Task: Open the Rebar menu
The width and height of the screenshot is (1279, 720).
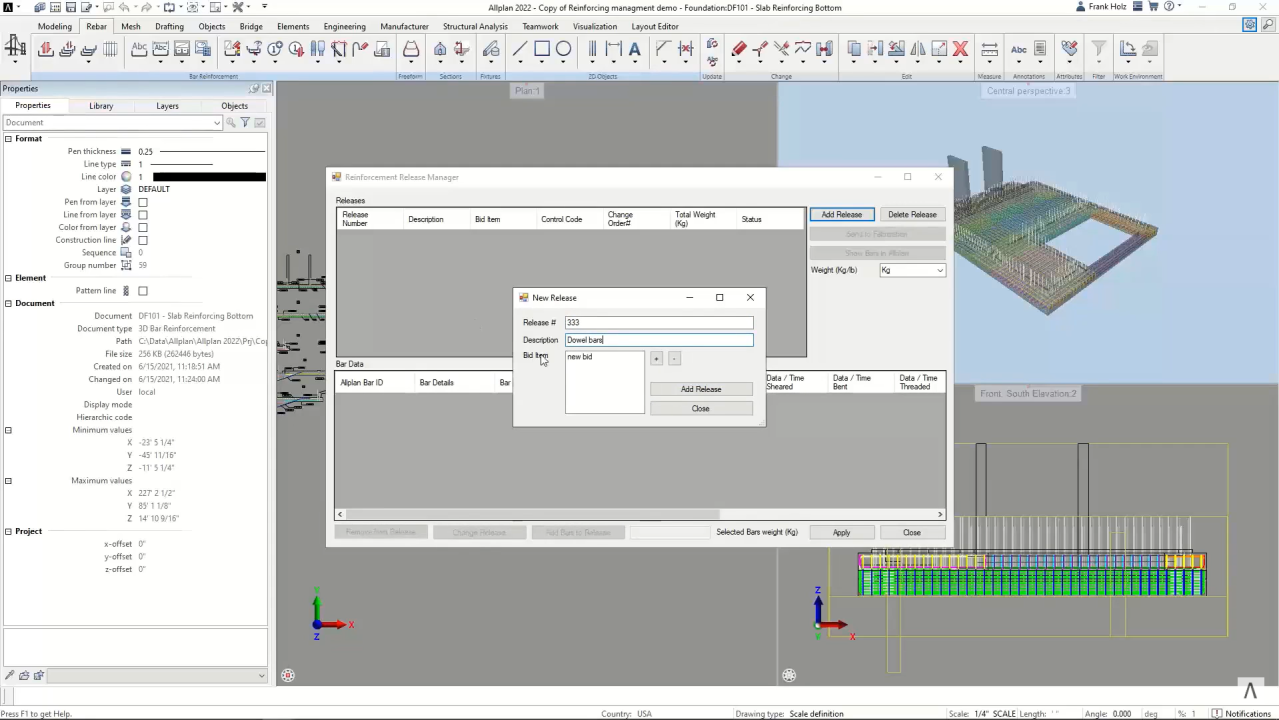Action: coord(96,26)
